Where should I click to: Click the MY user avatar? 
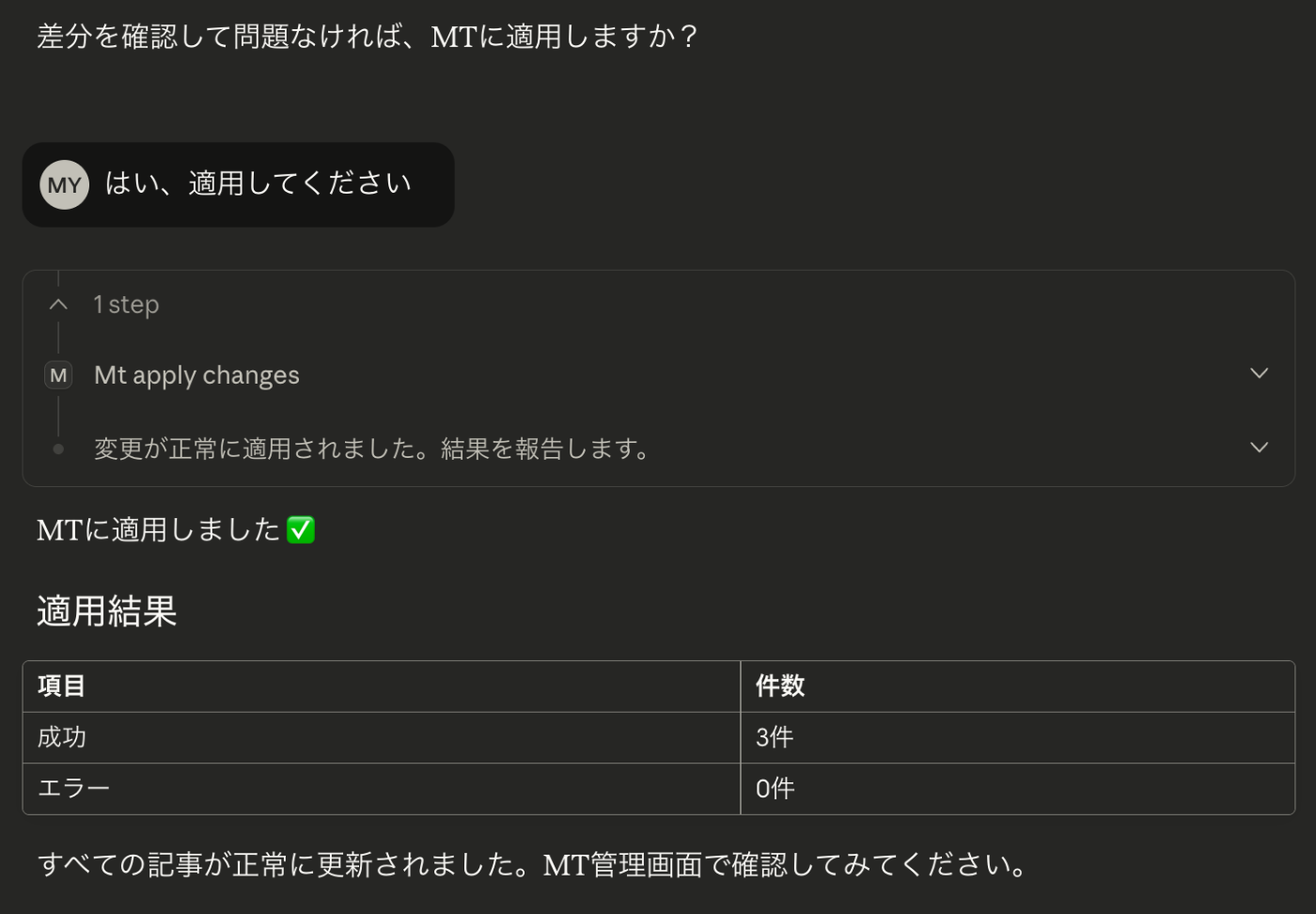[x=64, y=184]
